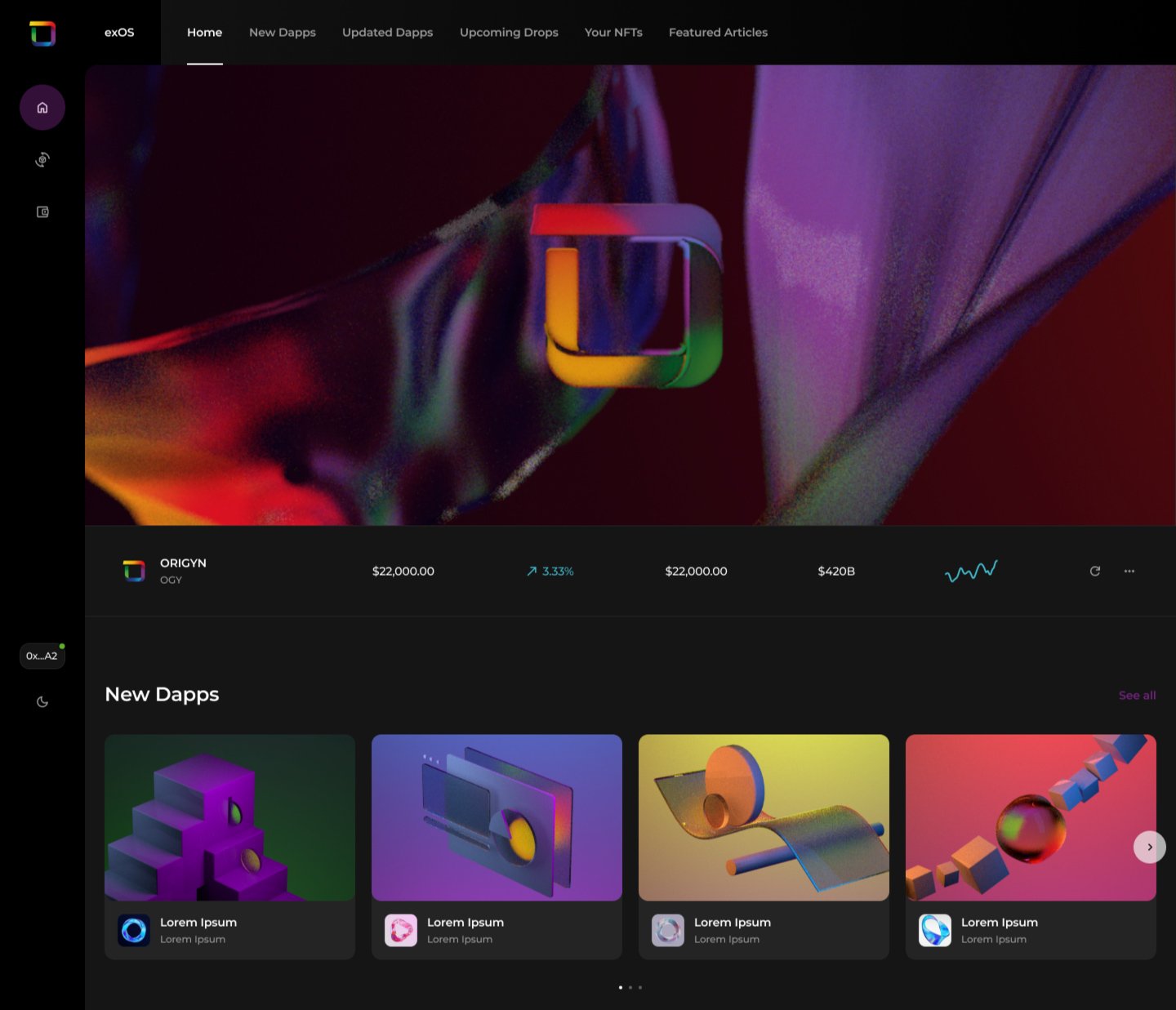Click the 3.33% change value
This screenshot has height=1010, width=1176.
click(x=558, y=572)
